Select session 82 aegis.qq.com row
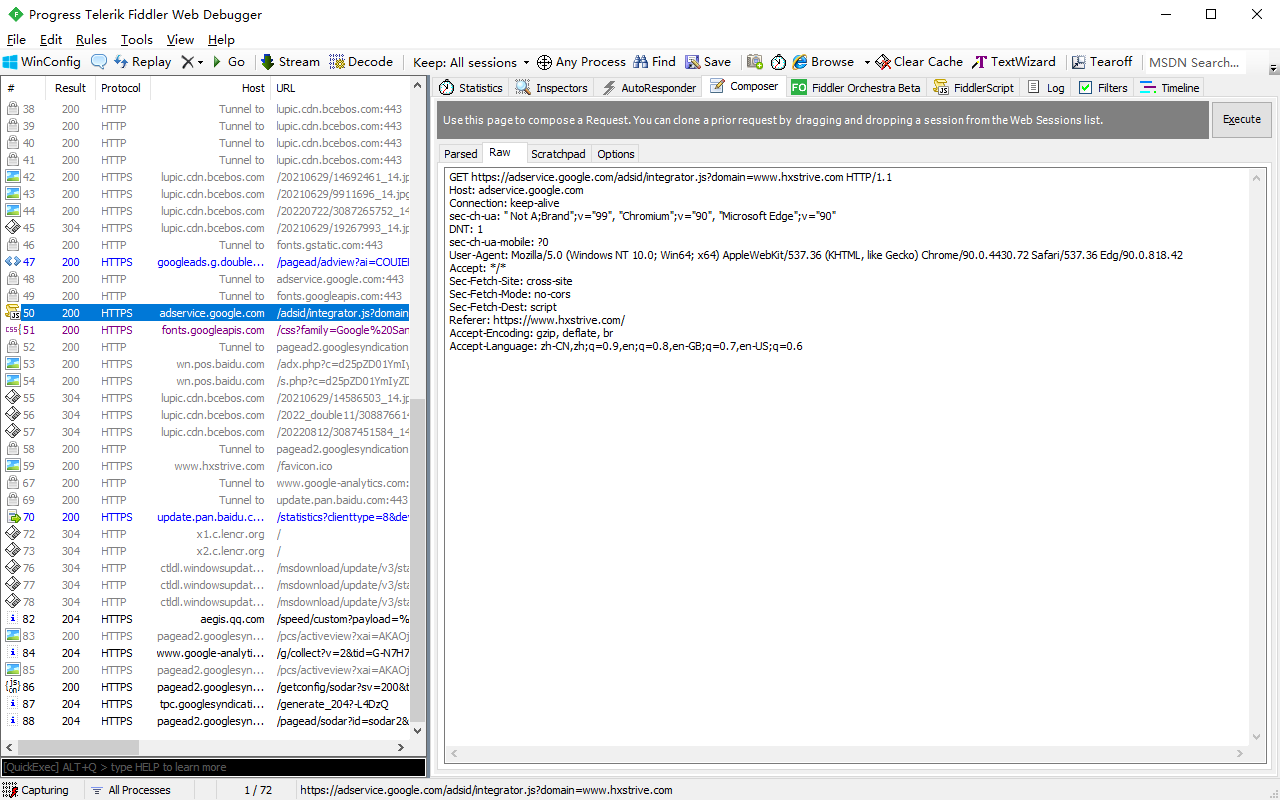Image resolution: width=1280 pixels, height=800 pixels. click(x=205, y=619)
